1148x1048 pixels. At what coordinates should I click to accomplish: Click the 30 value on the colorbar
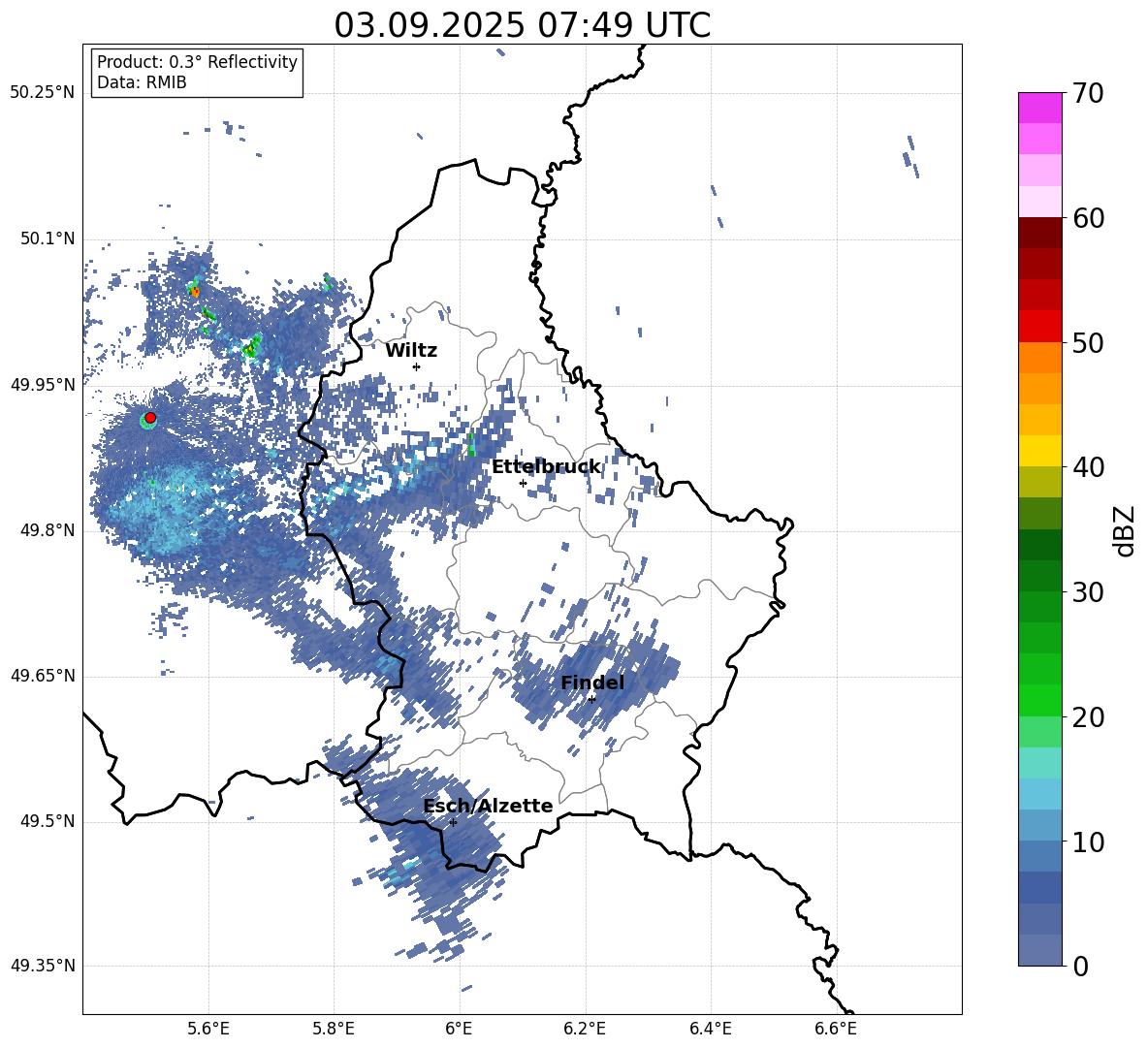coord(1088,592)
